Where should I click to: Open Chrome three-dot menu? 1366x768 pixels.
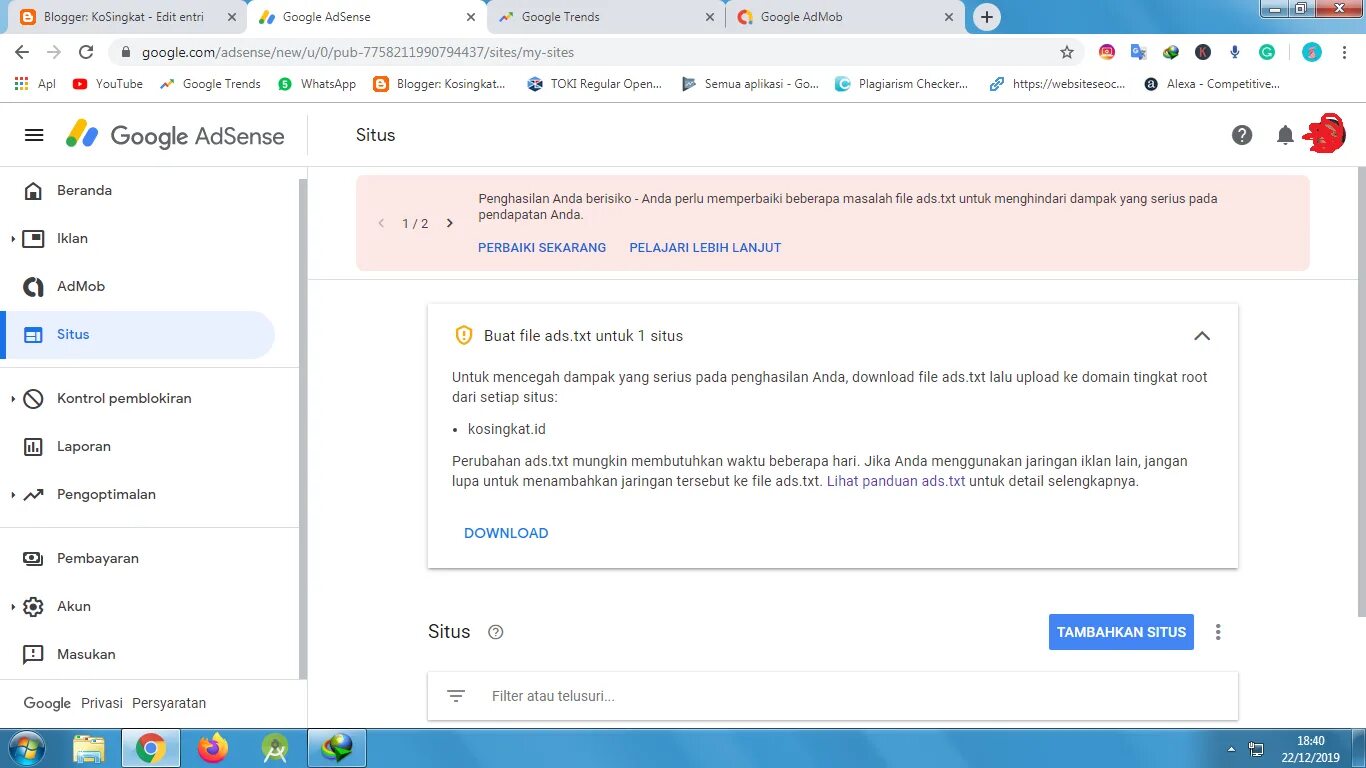pos(1344,52)
